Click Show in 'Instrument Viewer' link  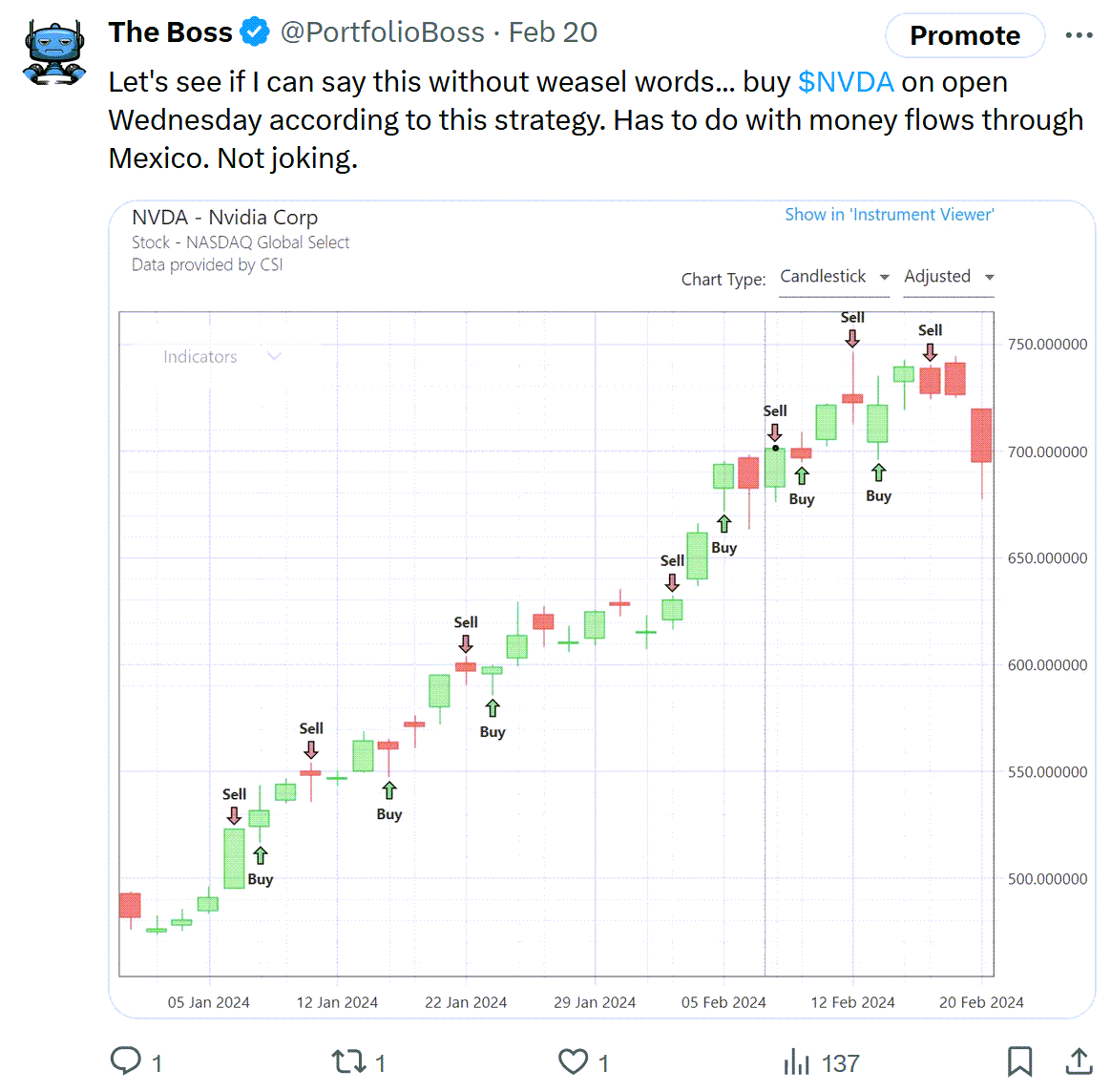click(890, 215)
